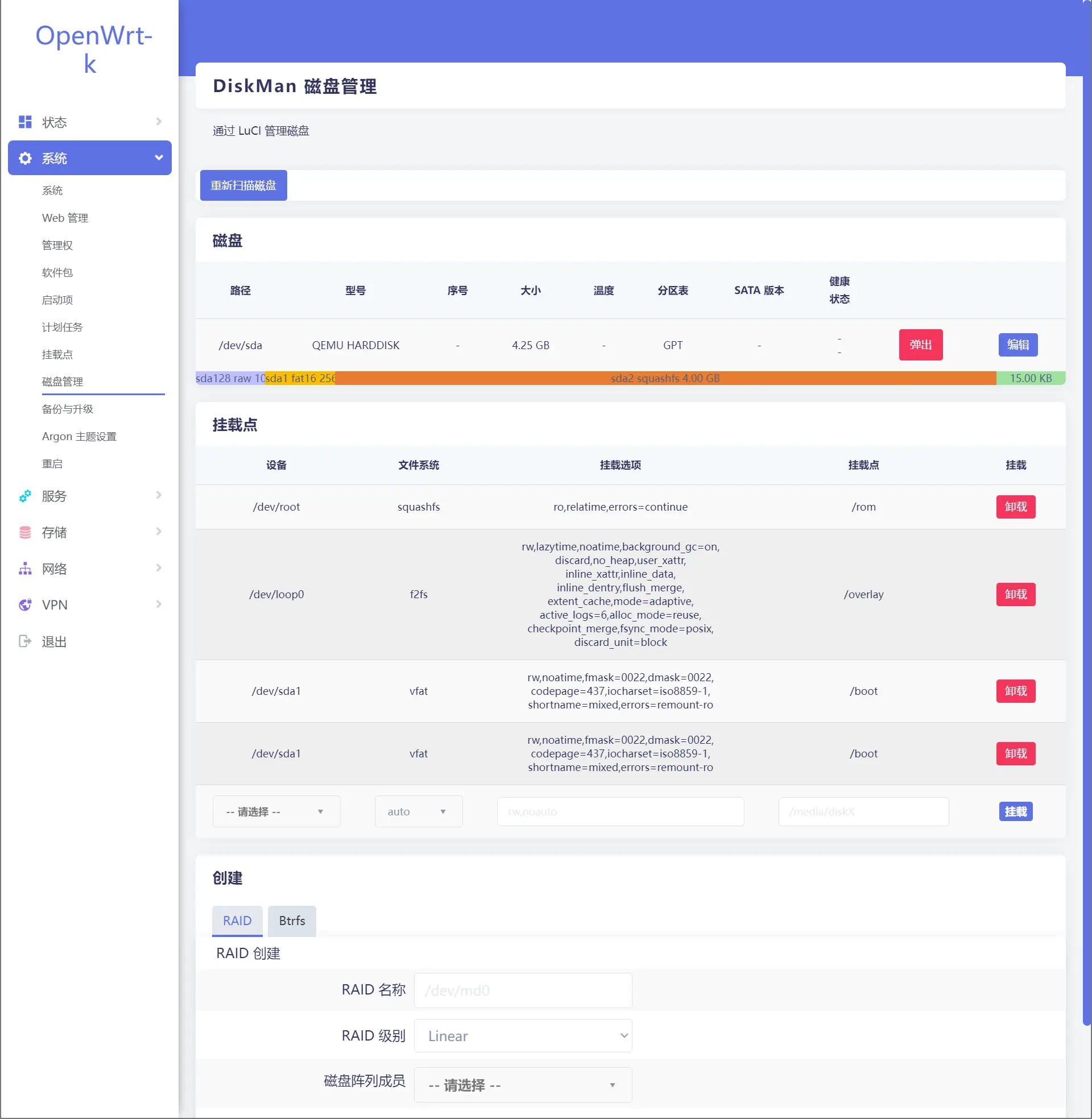This screenshot has width=1092, height=1119.
Task: Expand the Services menu chevron
Action: click(159, 495)
